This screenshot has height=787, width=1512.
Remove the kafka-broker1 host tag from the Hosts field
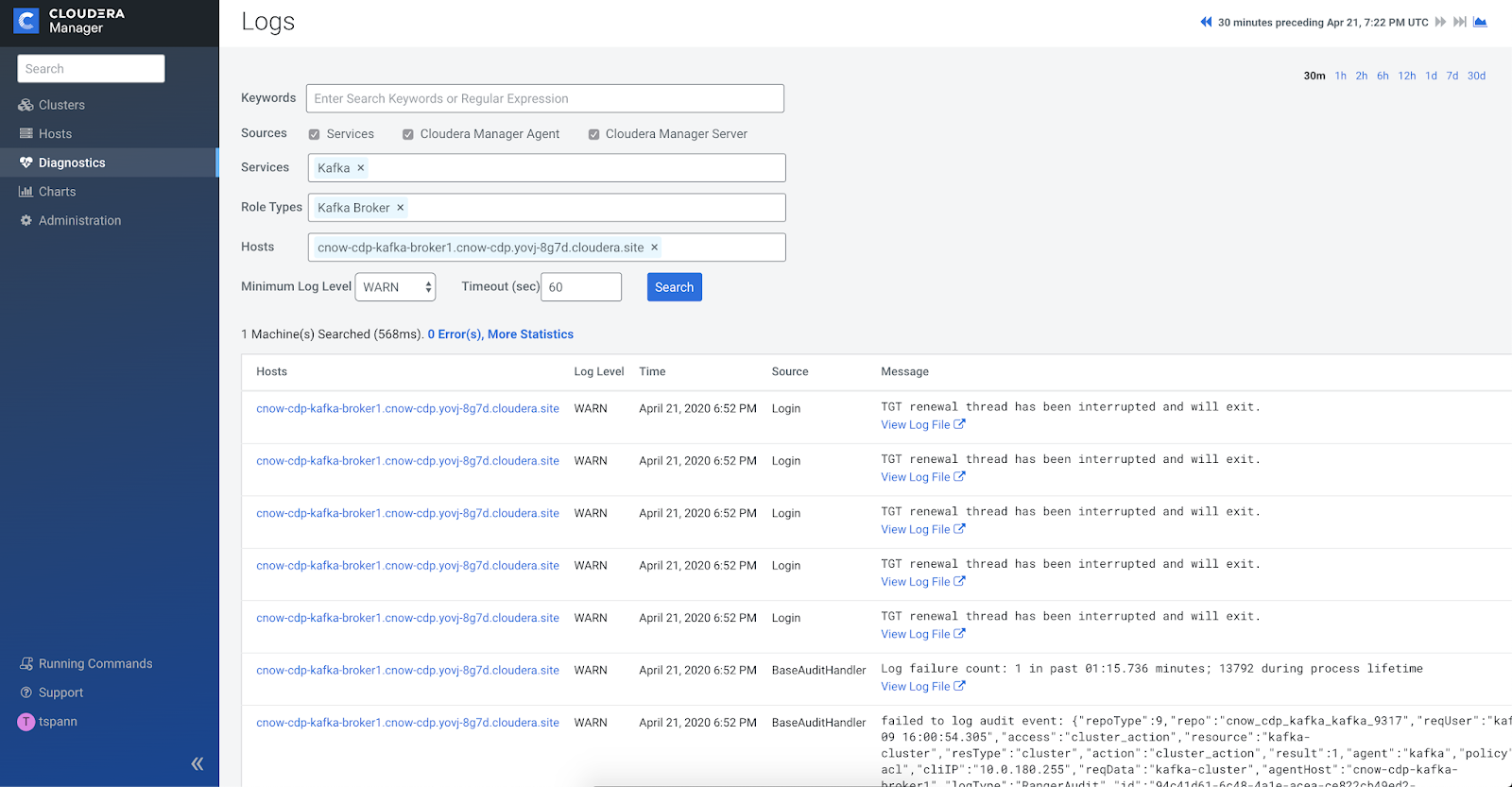pos(654,248)
